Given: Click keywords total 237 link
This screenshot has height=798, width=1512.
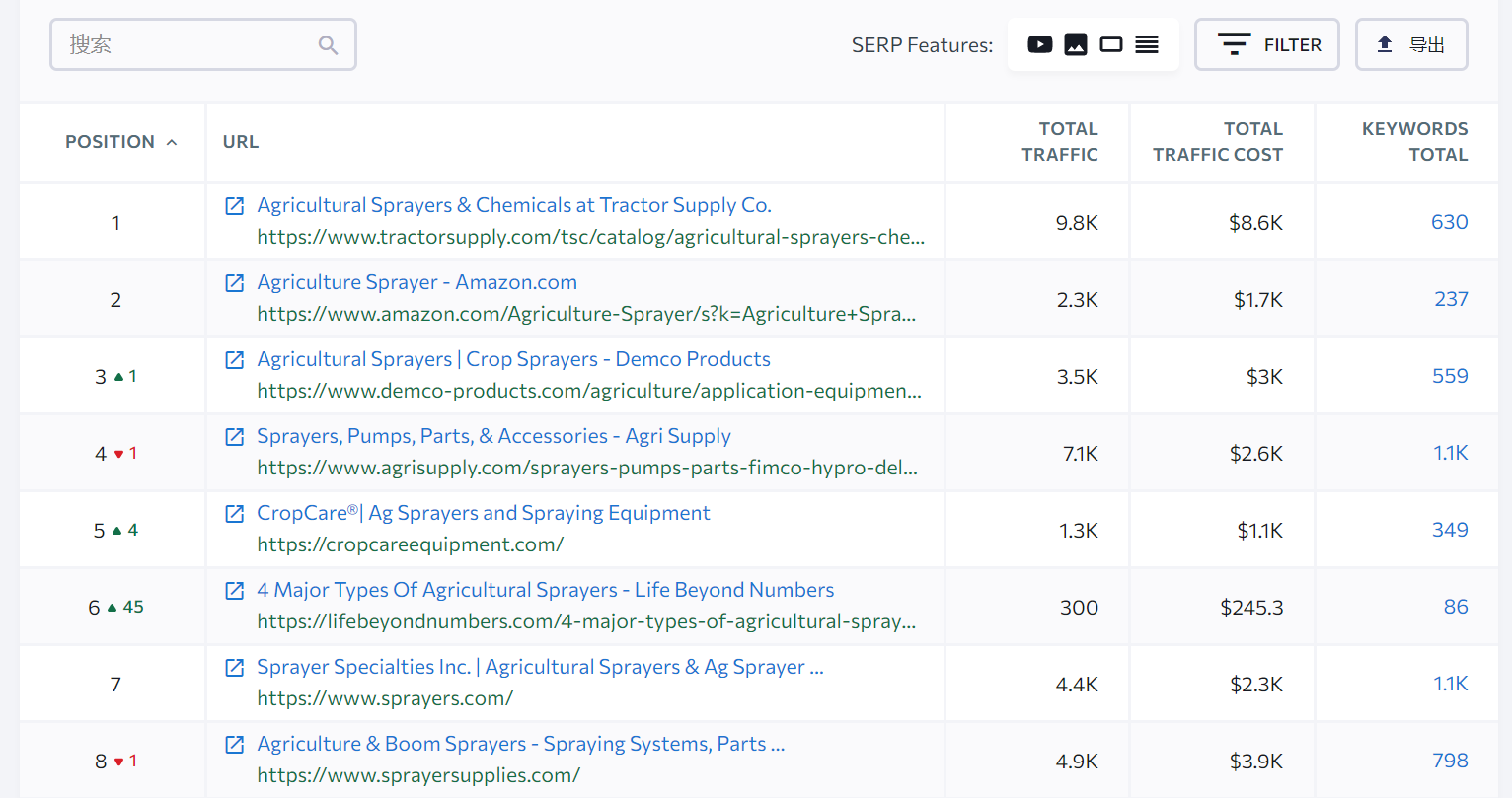Looking at the screenshot, I should pyautogui.click(x=1451, y=299).
